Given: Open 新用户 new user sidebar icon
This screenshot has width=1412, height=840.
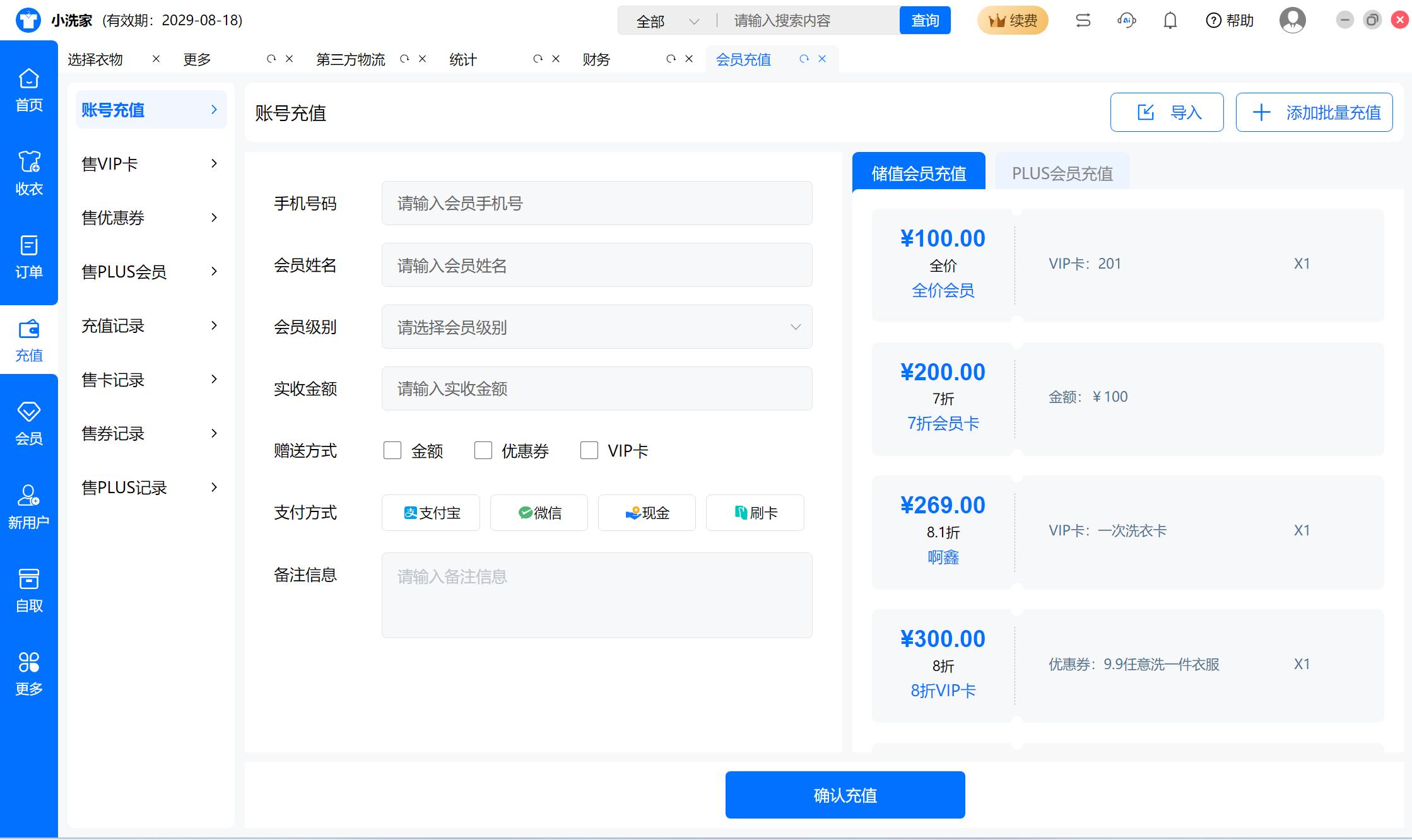Looking at the screenshot, I should (x=29, y=506).
